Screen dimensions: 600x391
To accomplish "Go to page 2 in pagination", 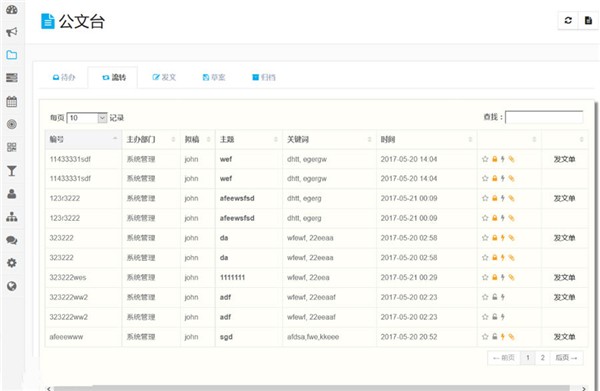I will 542,358.
